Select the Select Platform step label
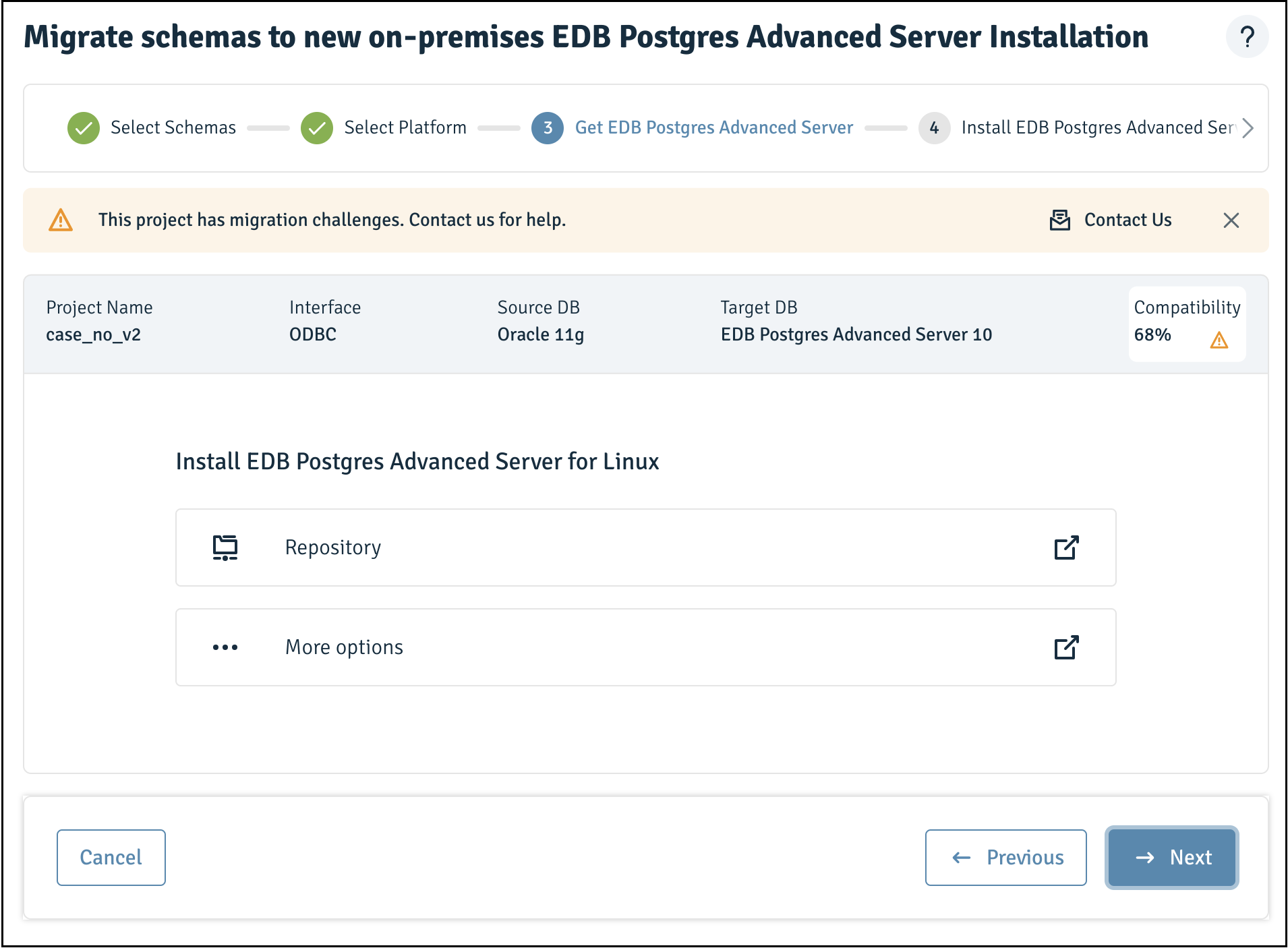This screenshot has width=1288, height=948. click(405, 128)
